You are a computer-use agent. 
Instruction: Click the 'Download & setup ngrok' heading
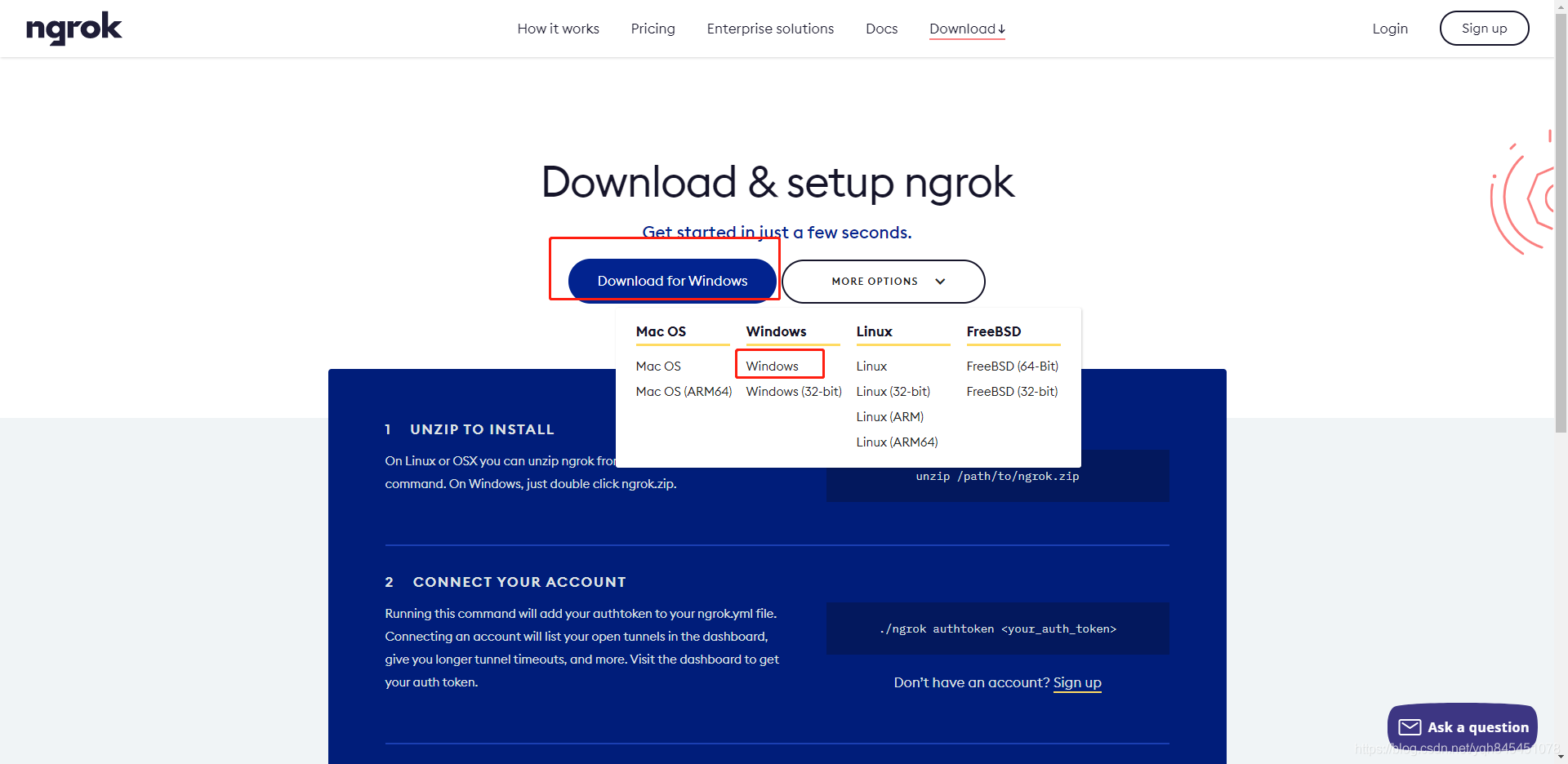[777, 182]
